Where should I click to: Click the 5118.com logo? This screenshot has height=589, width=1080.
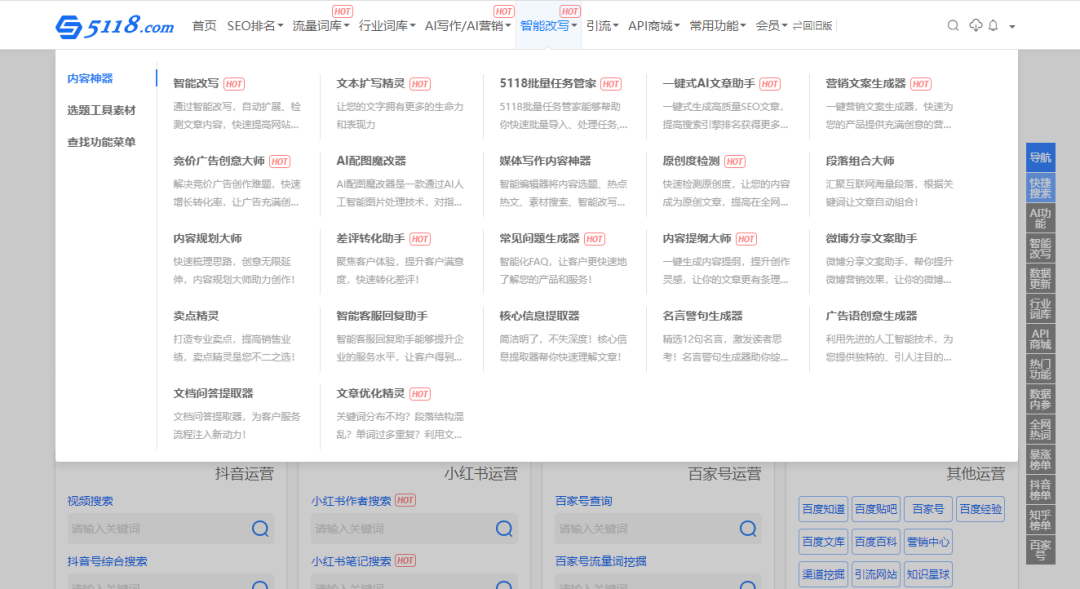point(114,26)
